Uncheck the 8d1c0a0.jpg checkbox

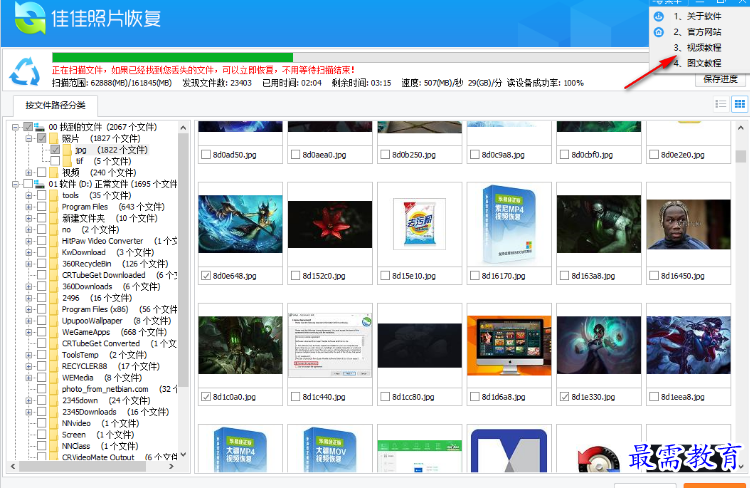pos(206,397)
